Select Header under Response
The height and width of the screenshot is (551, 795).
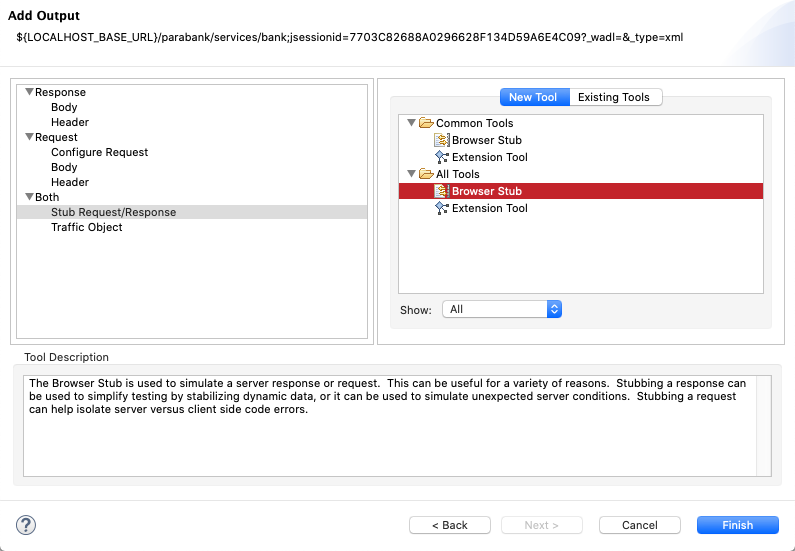pyautogui.click(x=70, y=122)
